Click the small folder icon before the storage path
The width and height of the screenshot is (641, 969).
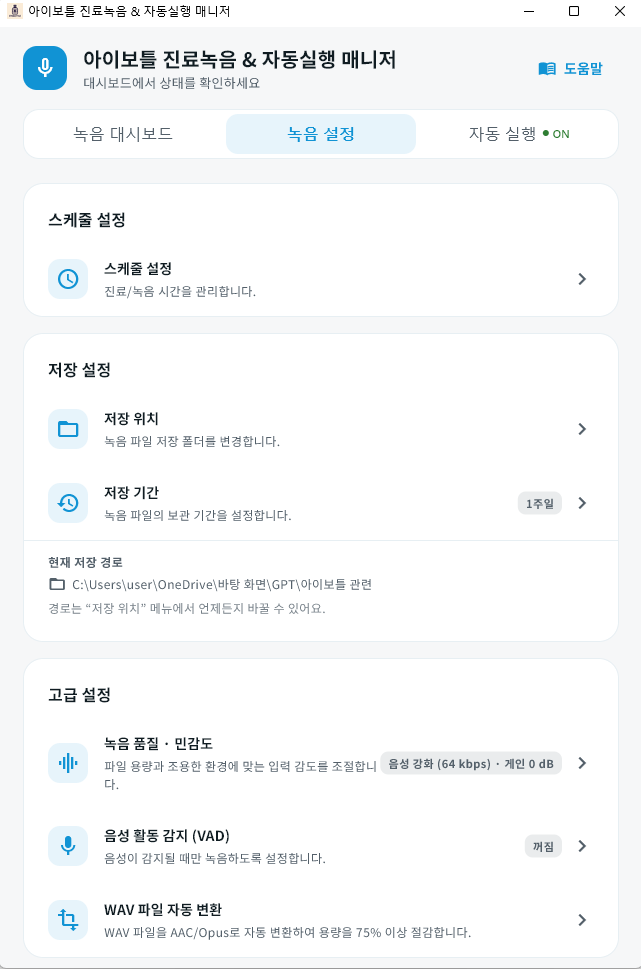coord(57,585)
